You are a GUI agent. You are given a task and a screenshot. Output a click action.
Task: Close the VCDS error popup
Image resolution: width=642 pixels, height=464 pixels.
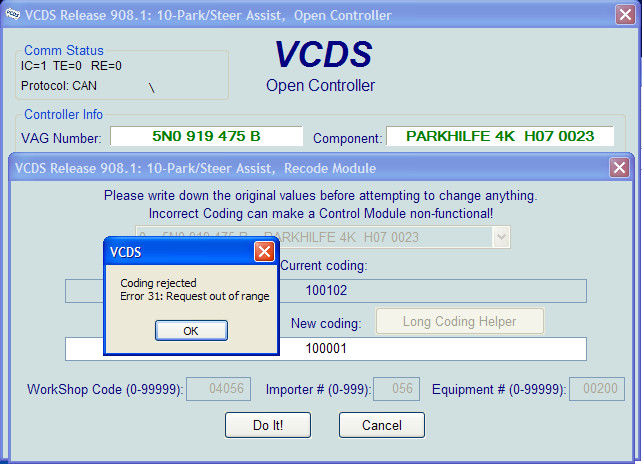pyautogui.click(x=264, y=251)
